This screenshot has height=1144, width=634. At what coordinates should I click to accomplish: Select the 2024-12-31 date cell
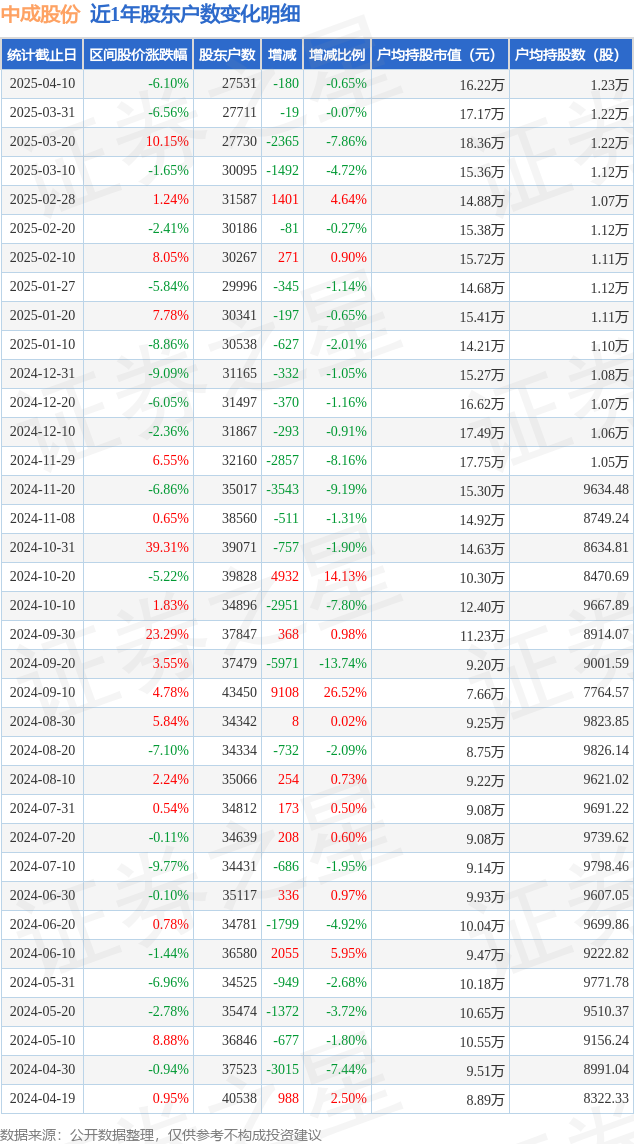pyautogui.click(x=42, y=374)
